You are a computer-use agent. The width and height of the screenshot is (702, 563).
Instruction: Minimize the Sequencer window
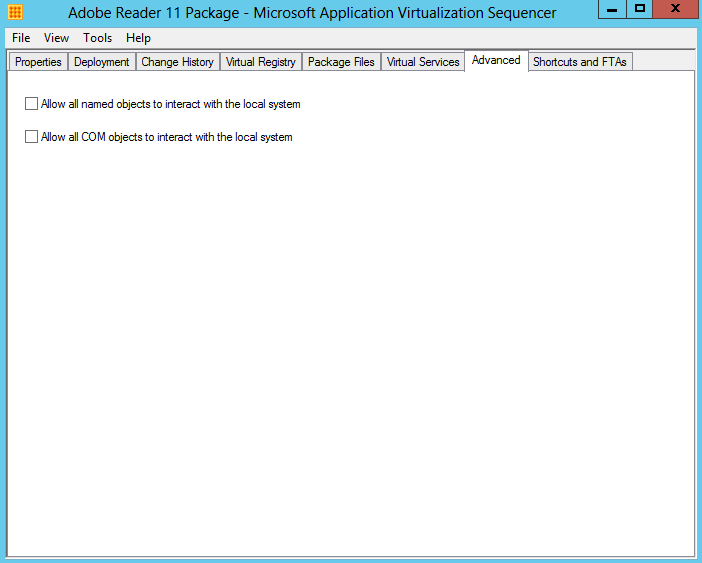point(612,9)
